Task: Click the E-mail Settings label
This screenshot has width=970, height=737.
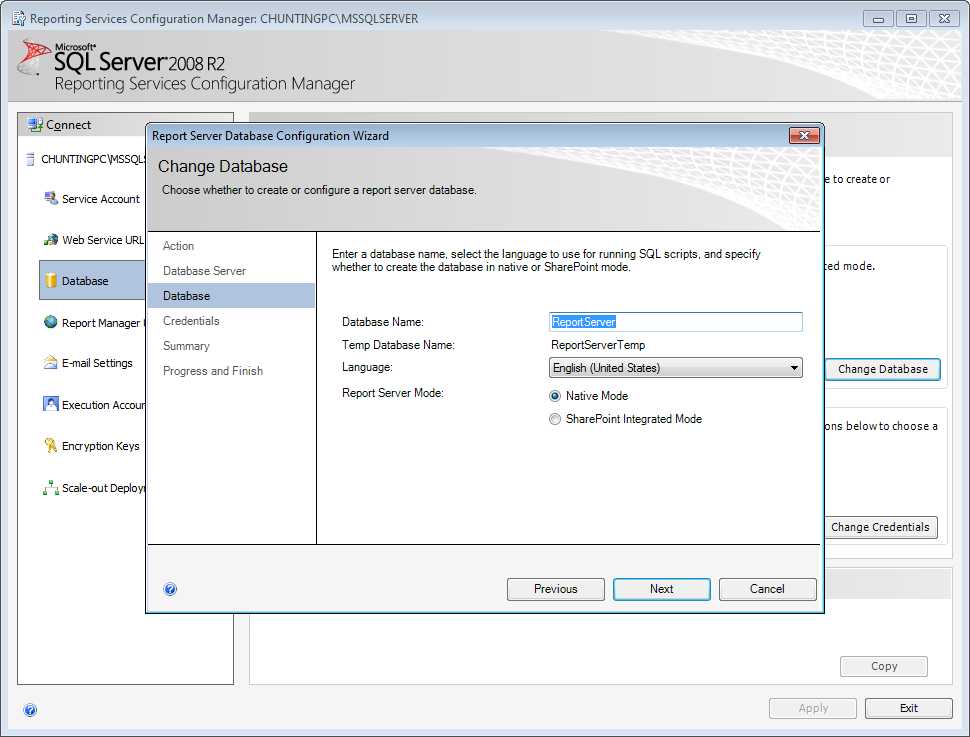Action: 97,363
